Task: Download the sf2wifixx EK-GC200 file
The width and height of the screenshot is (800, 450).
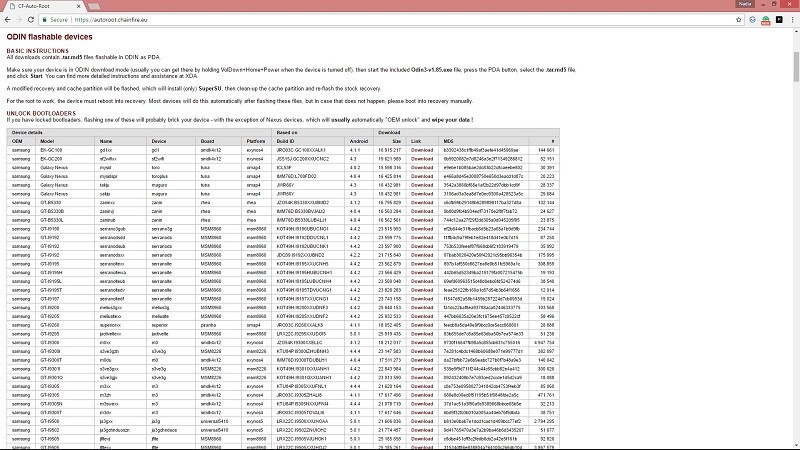Action: pyautogui.click(x=422, y=159)
